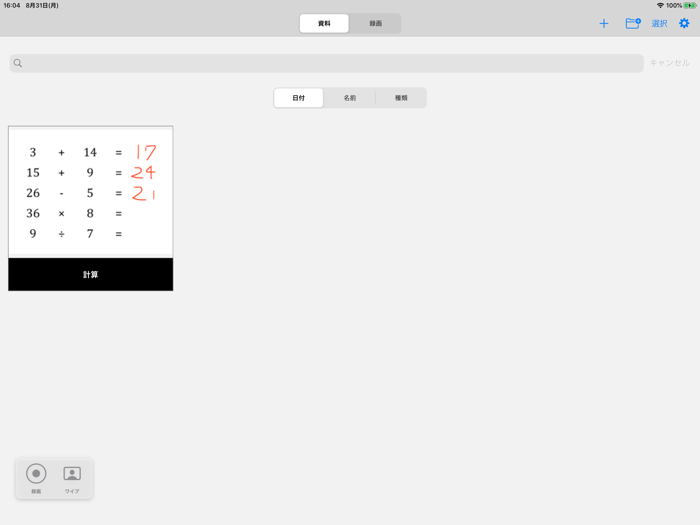Tap the battery indicator icon
The image size is (700, 525).
(690, 5)
